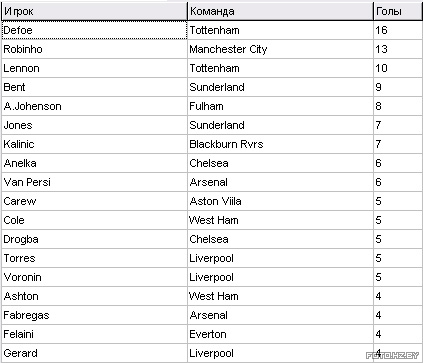Image resolution: width=423 pixels, height=363 pixels.
Task: Sort by the Команда column header
Action: [x=280, y=11]
